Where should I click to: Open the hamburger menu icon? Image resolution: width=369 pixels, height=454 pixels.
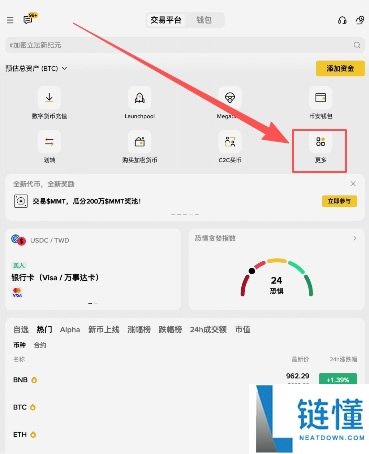coord(10,20)
